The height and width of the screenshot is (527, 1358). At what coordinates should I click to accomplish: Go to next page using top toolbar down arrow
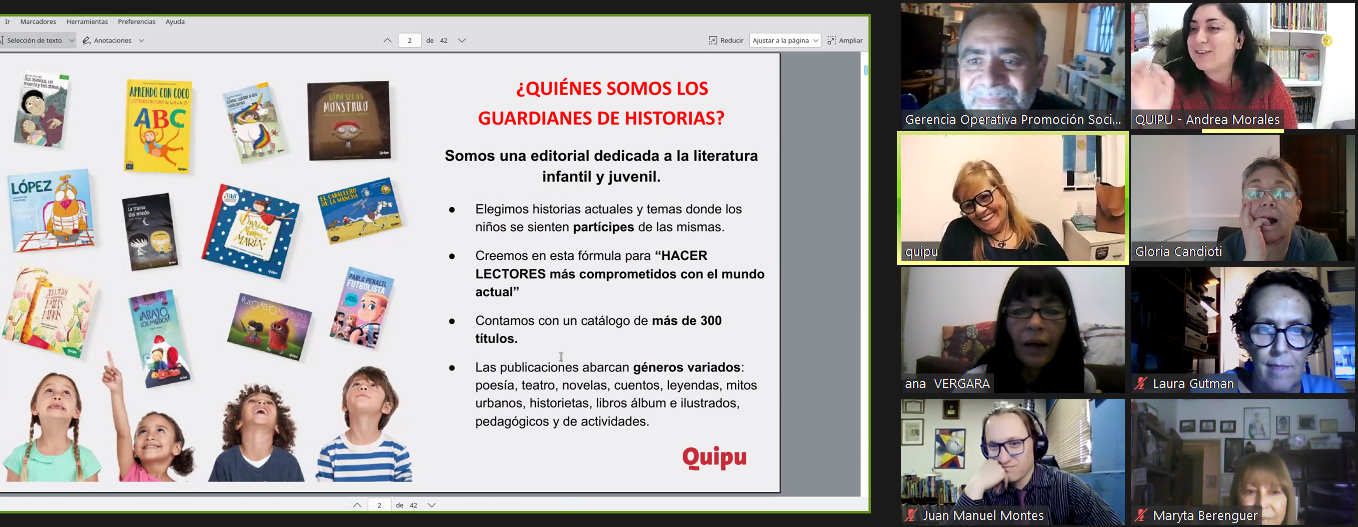462,41
